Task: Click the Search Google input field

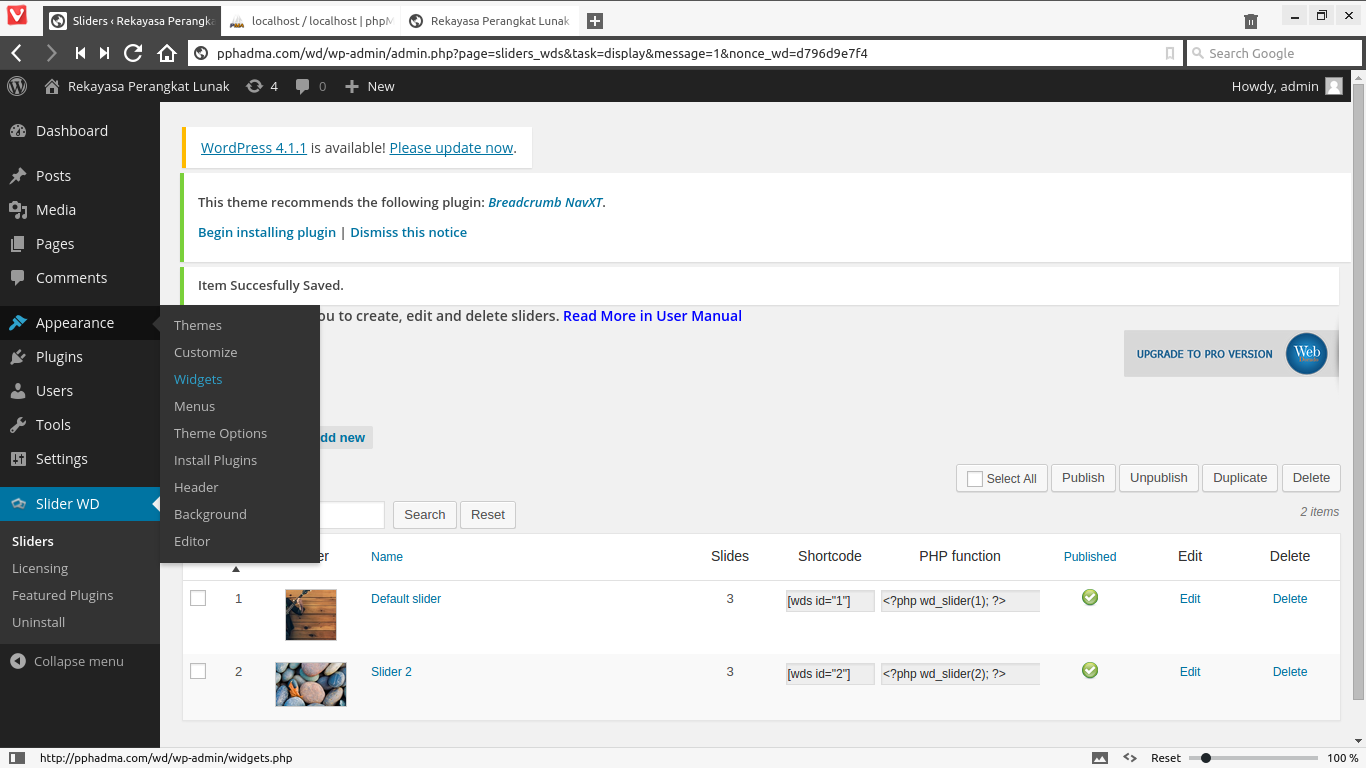Action: 1274,53
